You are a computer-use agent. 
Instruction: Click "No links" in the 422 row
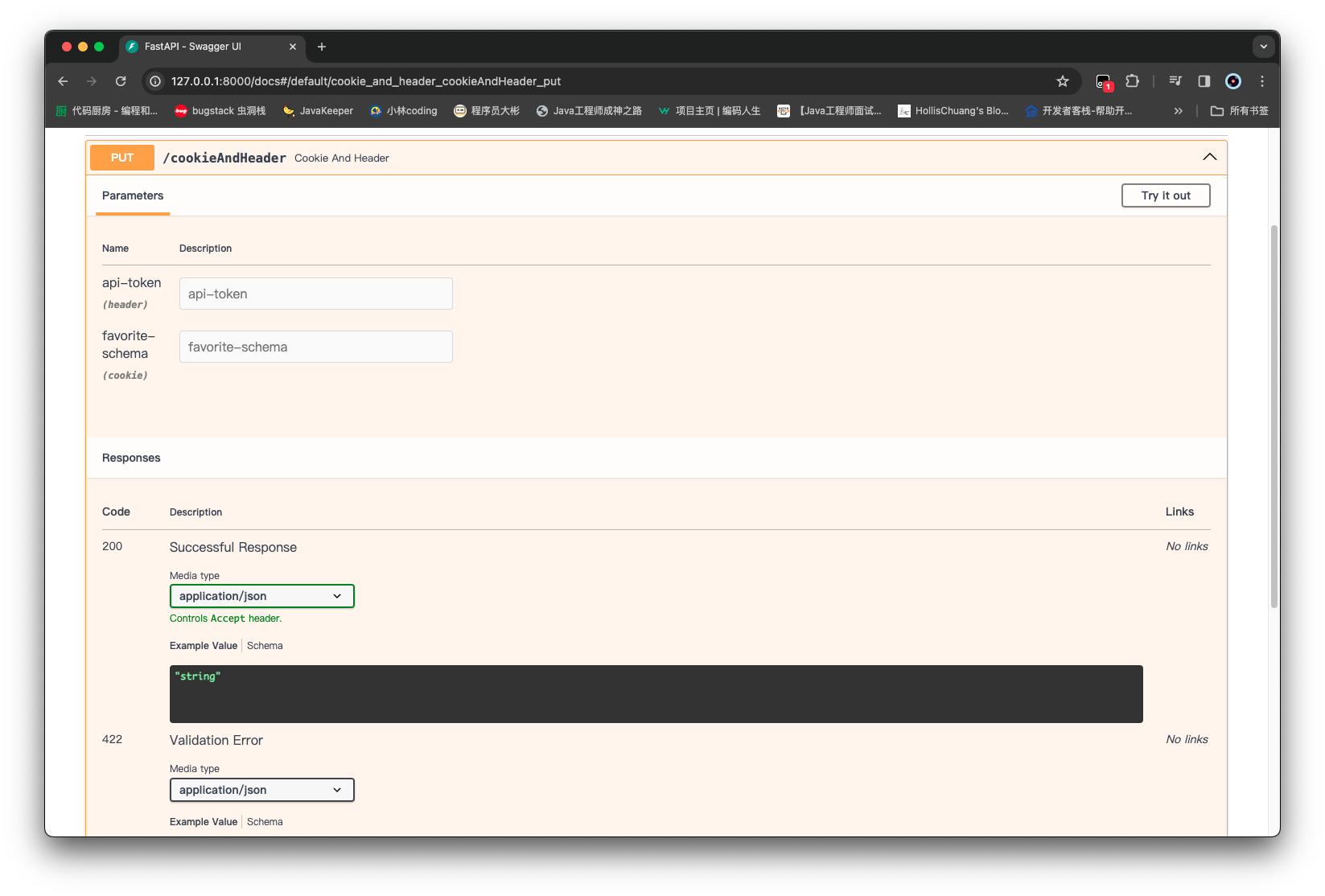click(1187, 739)
